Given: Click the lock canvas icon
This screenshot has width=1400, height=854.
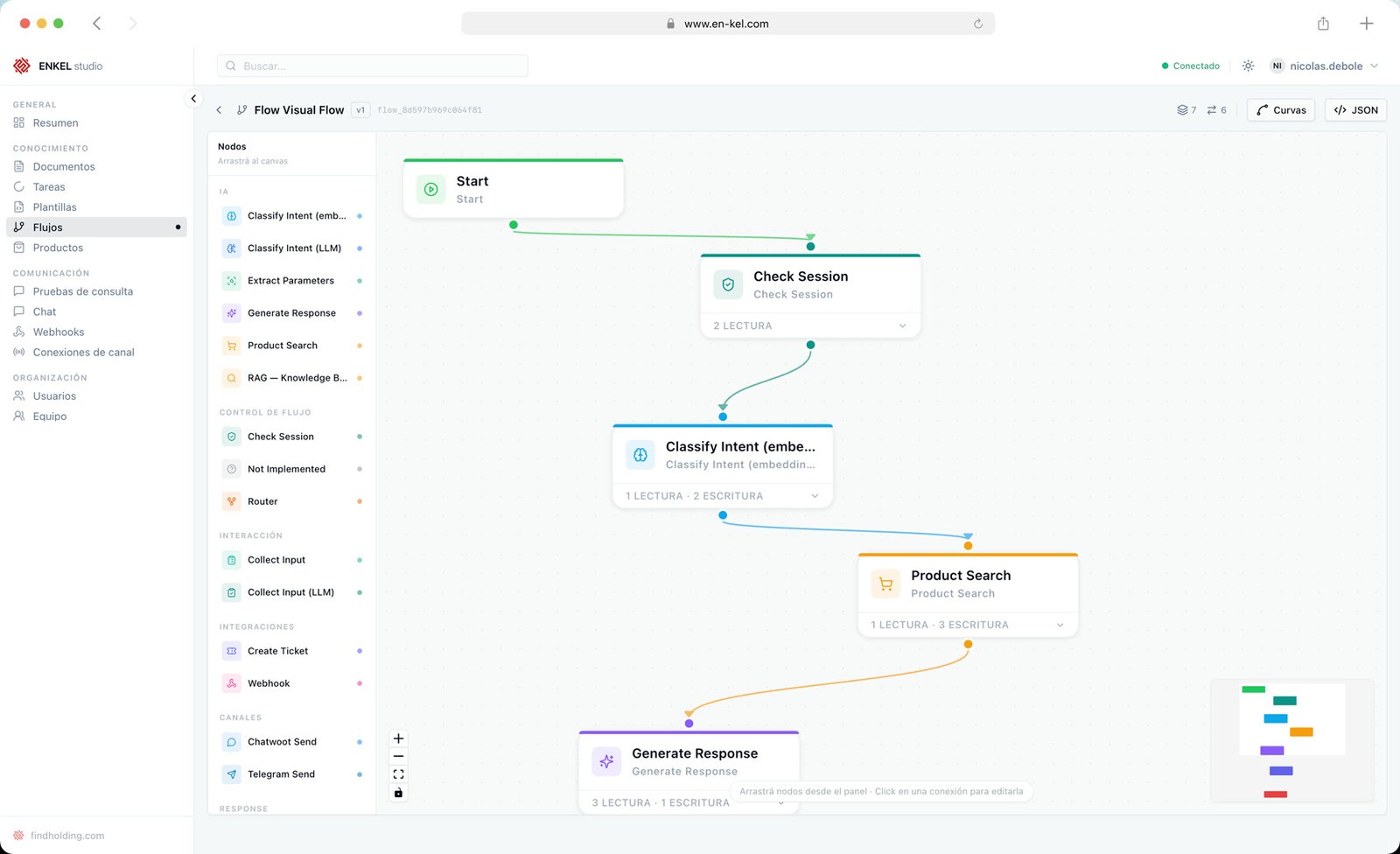Looking at the screenshot, I should pos(398,792).
